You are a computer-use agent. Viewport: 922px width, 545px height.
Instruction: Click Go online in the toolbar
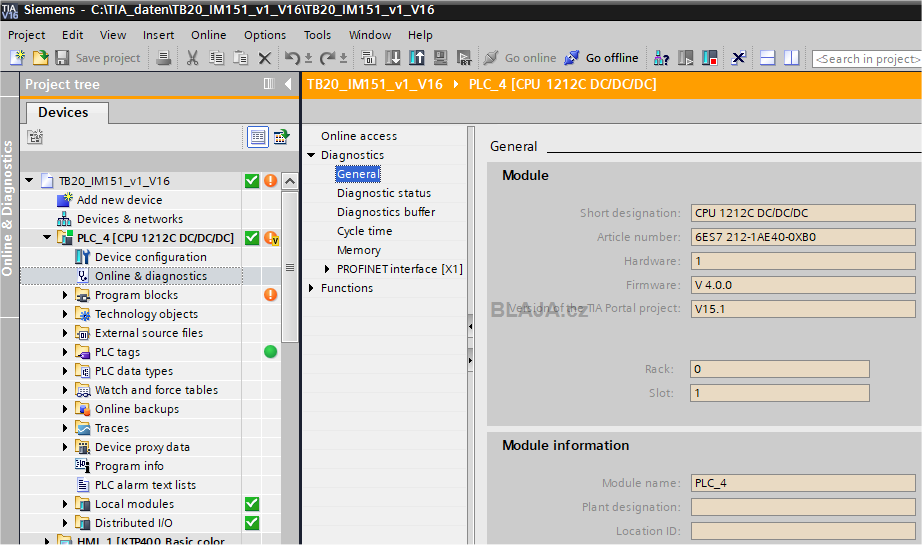click(x=520, y=58)
